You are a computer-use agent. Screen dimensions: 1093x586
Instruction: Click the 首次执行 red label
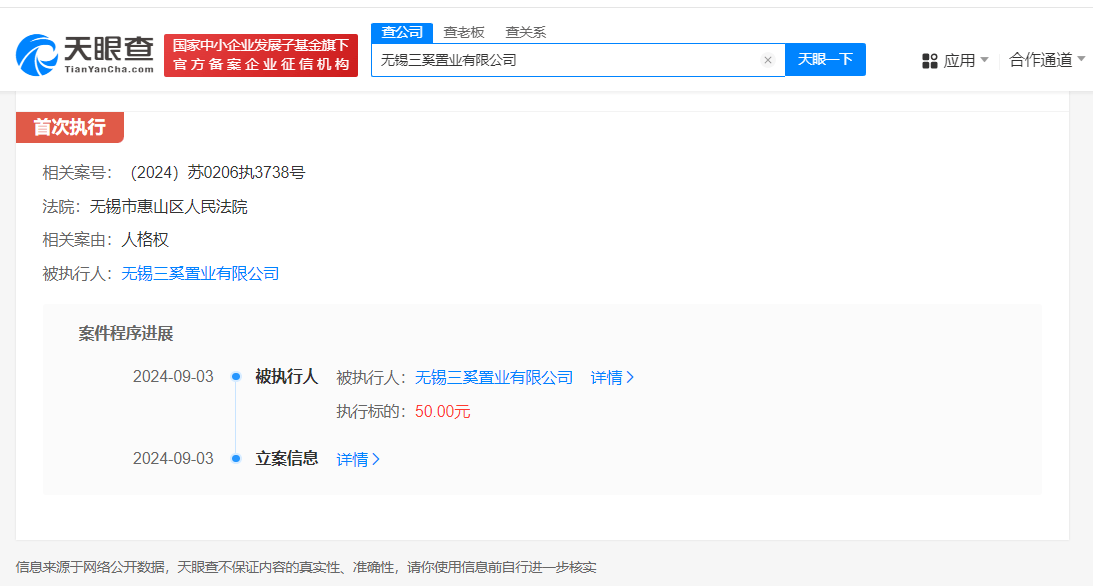point(70,128)
